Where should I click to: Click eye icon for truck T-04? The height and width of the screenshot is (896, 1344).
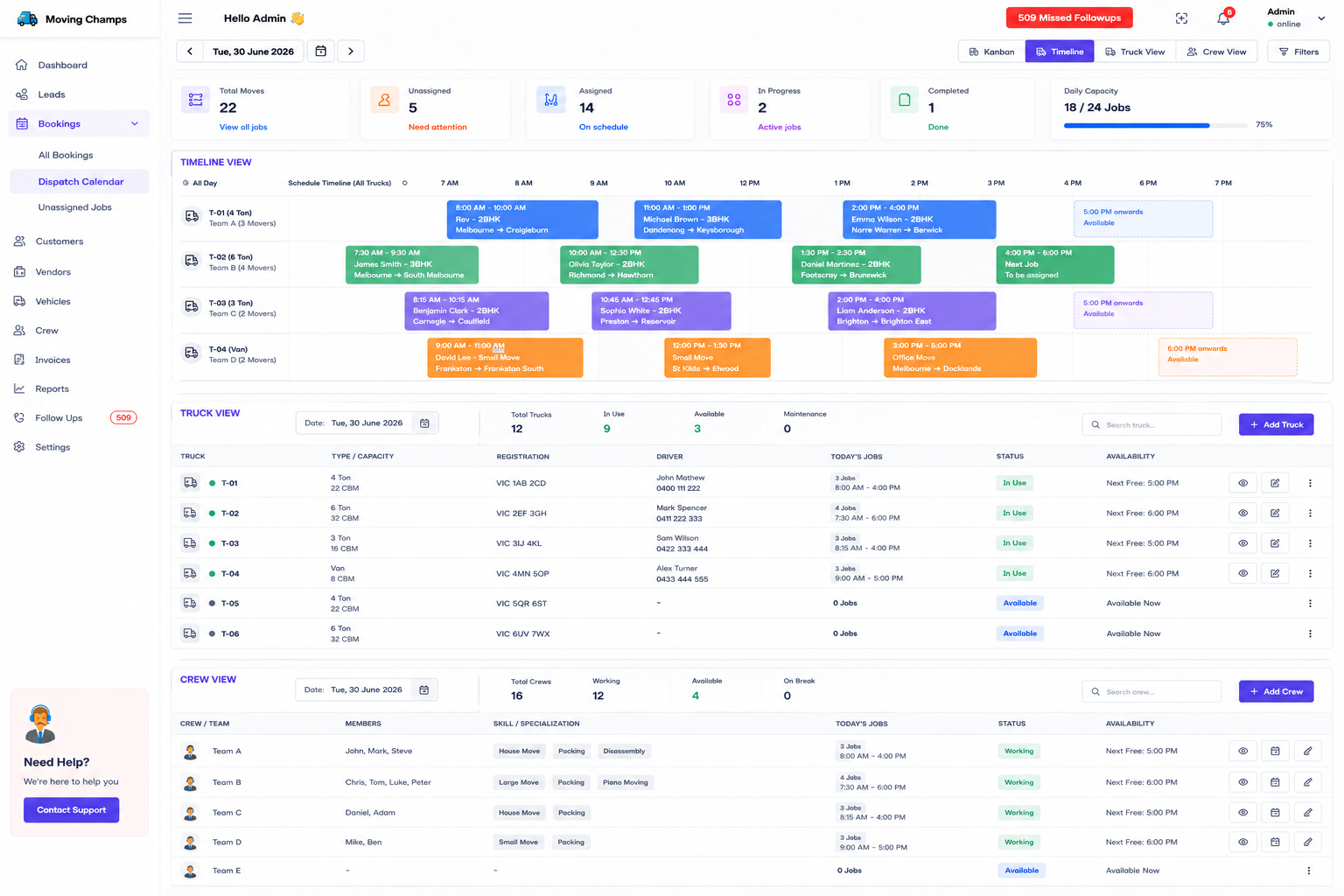(x=1242, y=574)
